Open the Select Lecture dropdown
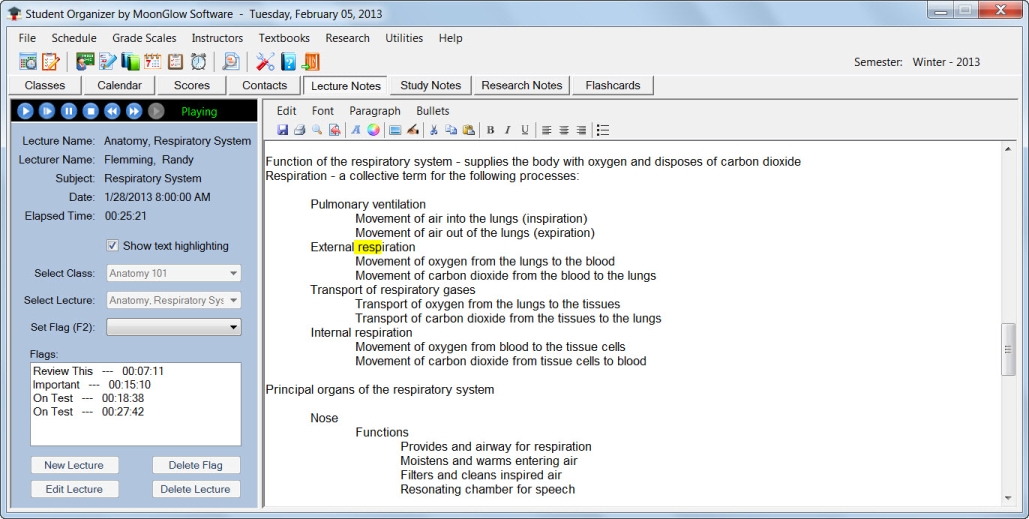This screenshot has height=519, width=1029. pos(173,300)
